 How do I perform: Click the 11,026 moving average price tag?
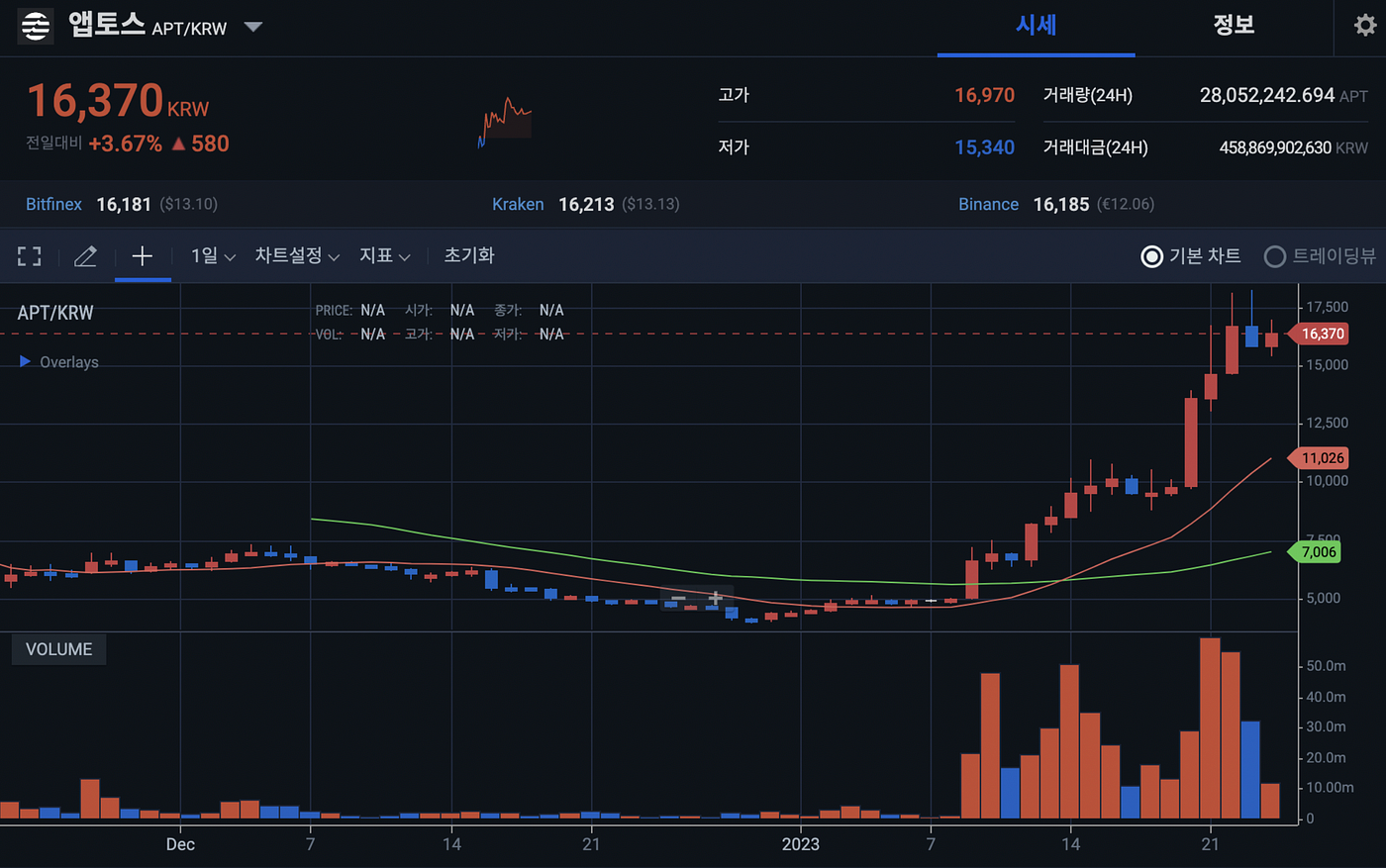(1319, 458)
